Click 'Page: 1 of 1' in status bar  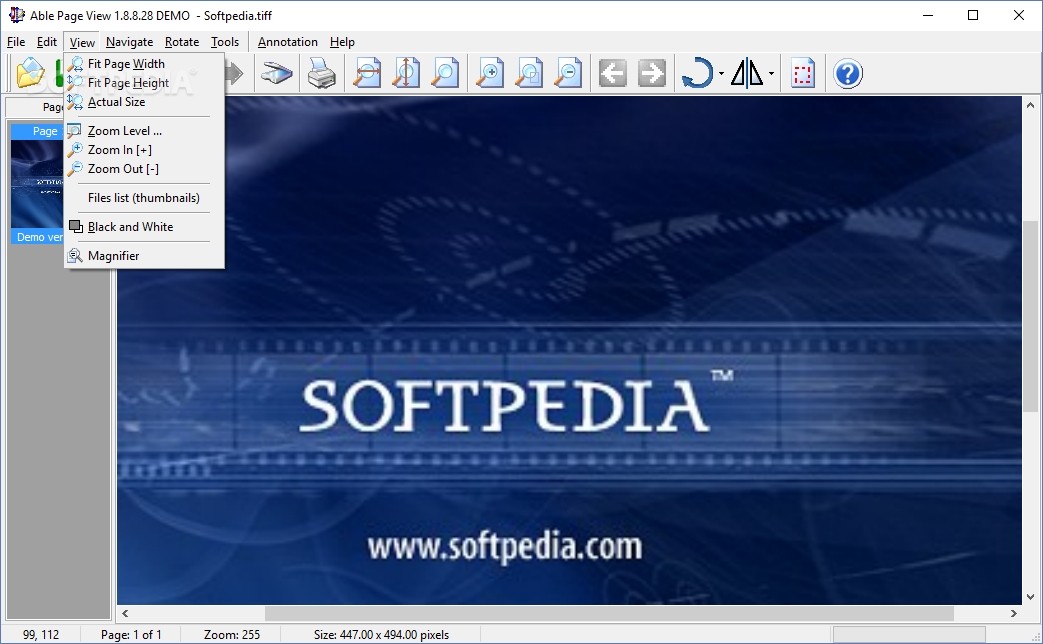click(131, 635)
